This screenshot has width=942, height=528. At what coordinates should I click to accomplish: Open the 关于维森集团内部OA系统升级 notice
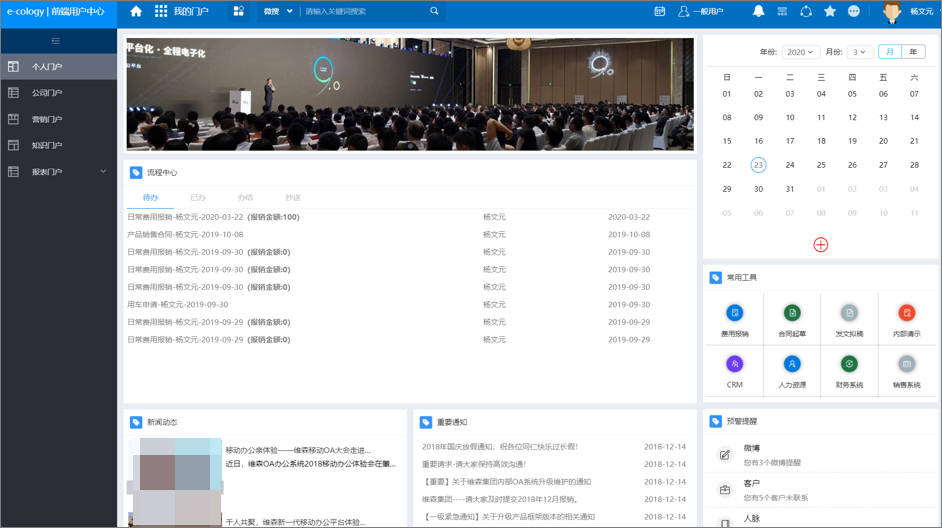tap(506, 482)
